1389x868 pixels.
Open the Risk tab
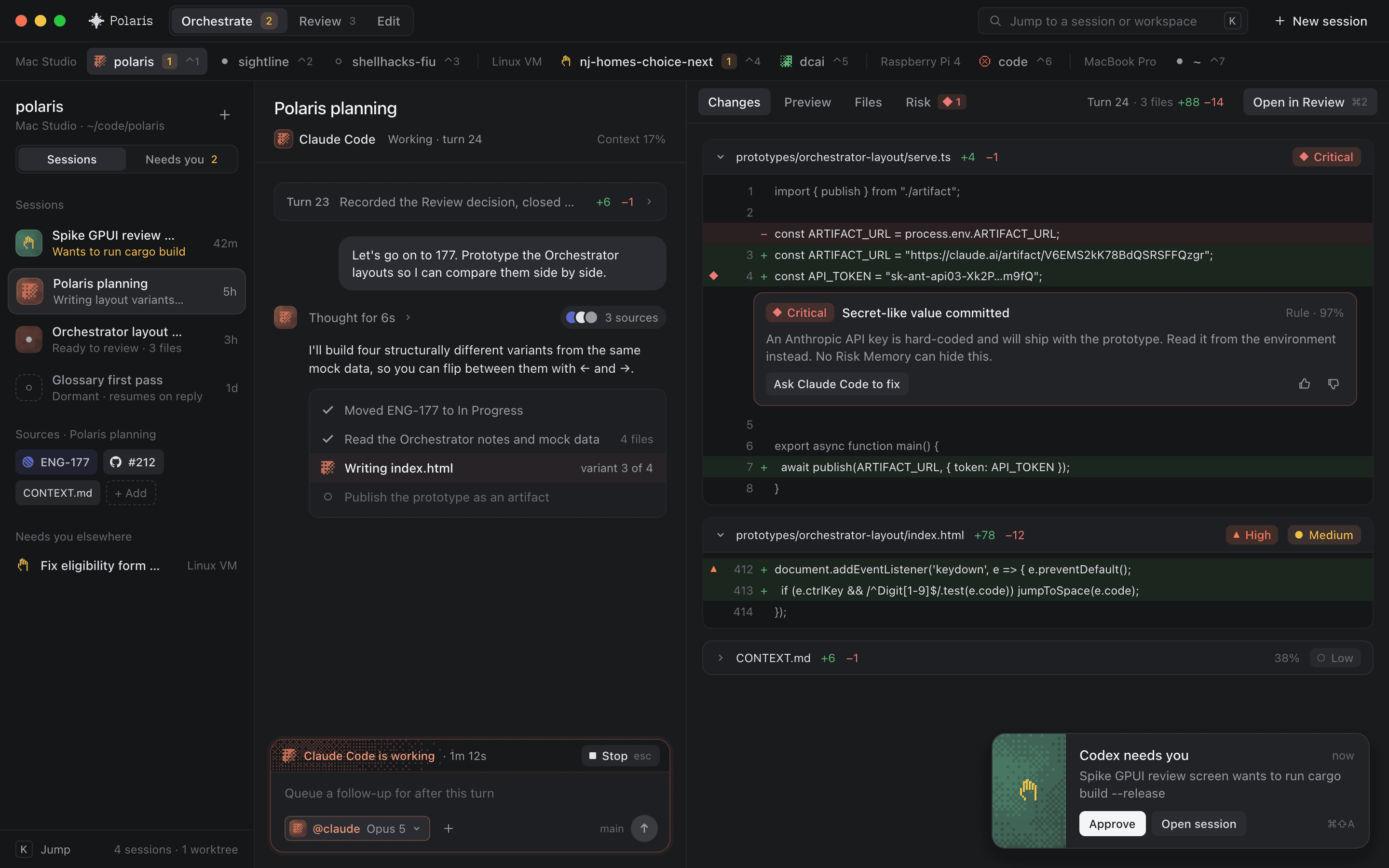pyautogui.click(x=936, y=102)
